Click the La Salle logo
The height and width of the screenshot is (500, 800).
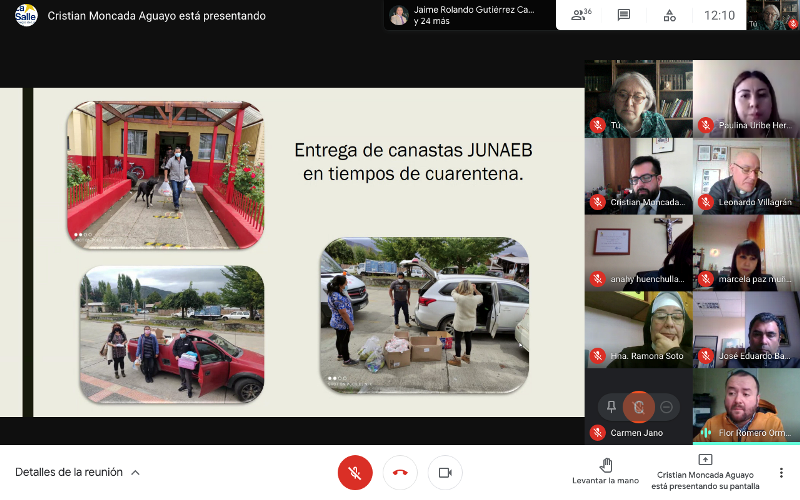click(26, 15)
